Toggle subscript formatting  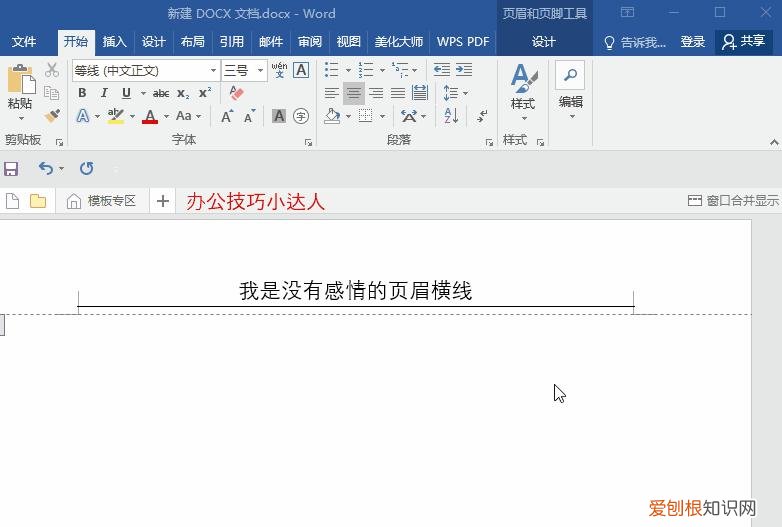[183, 94]
